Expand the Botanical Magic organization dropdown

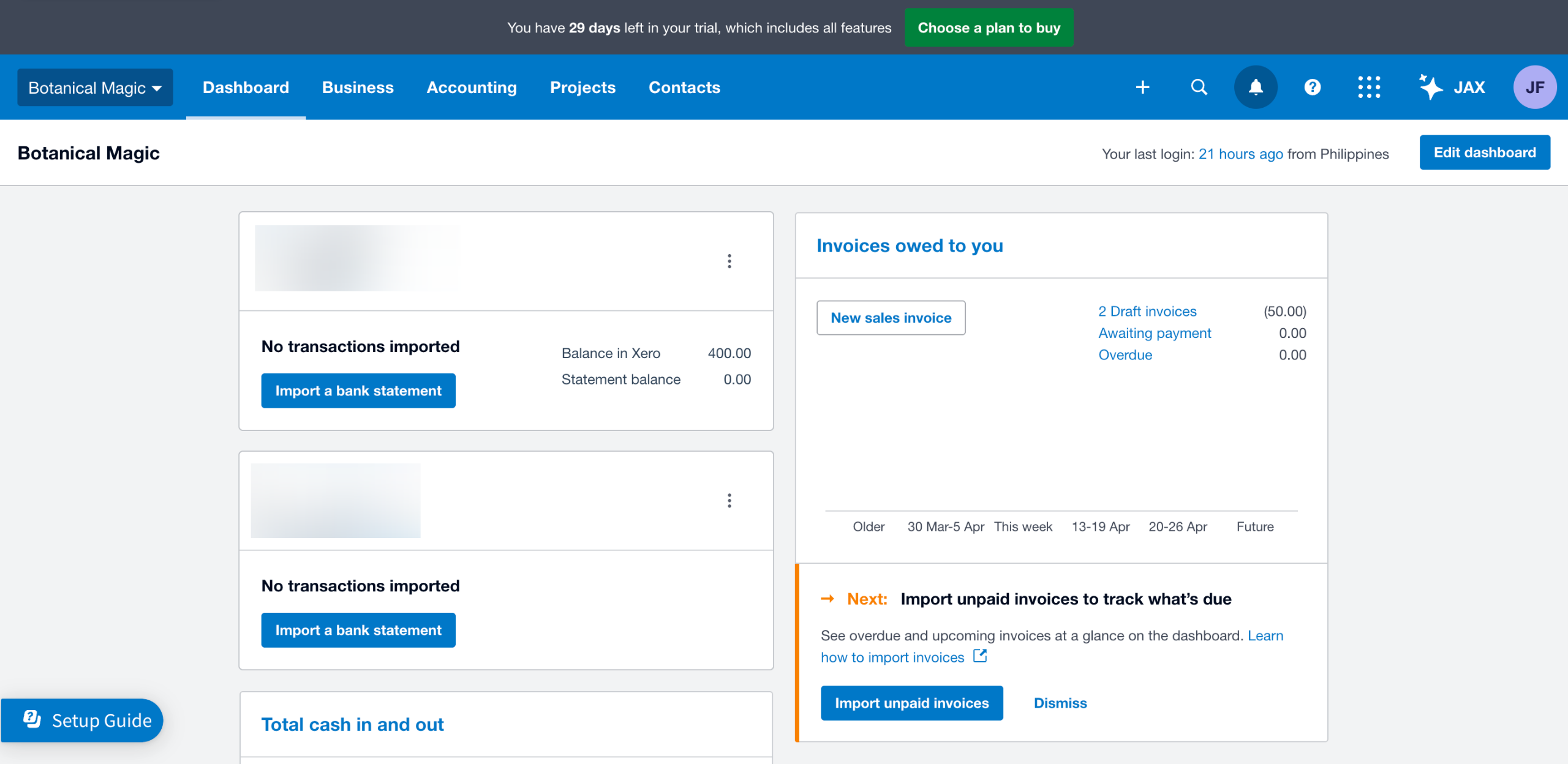point(95,88)
